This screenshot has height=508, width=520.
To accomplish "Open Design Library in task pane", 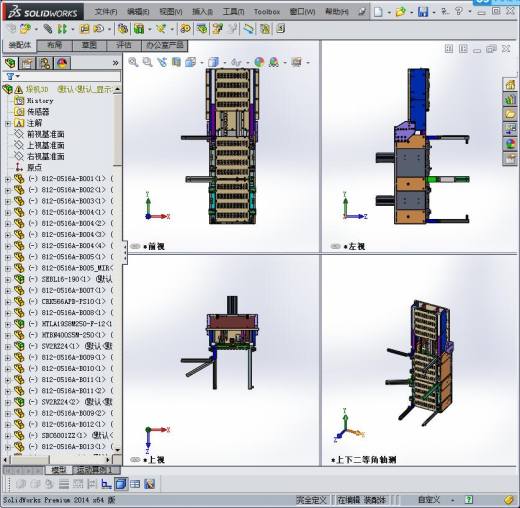I will (510, 99).
